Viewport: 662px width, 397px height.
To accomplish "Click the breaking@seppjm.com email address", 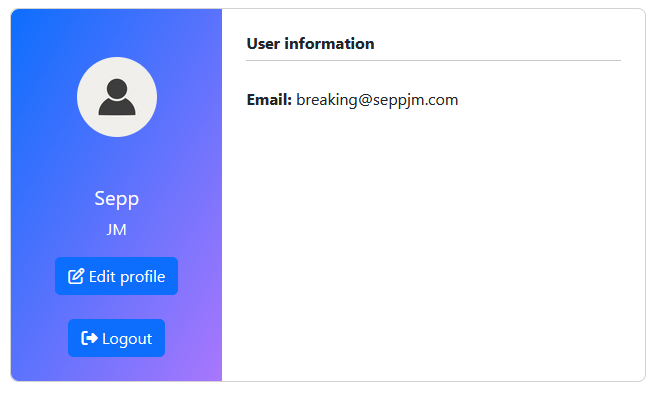I will (x=377, y=100).
